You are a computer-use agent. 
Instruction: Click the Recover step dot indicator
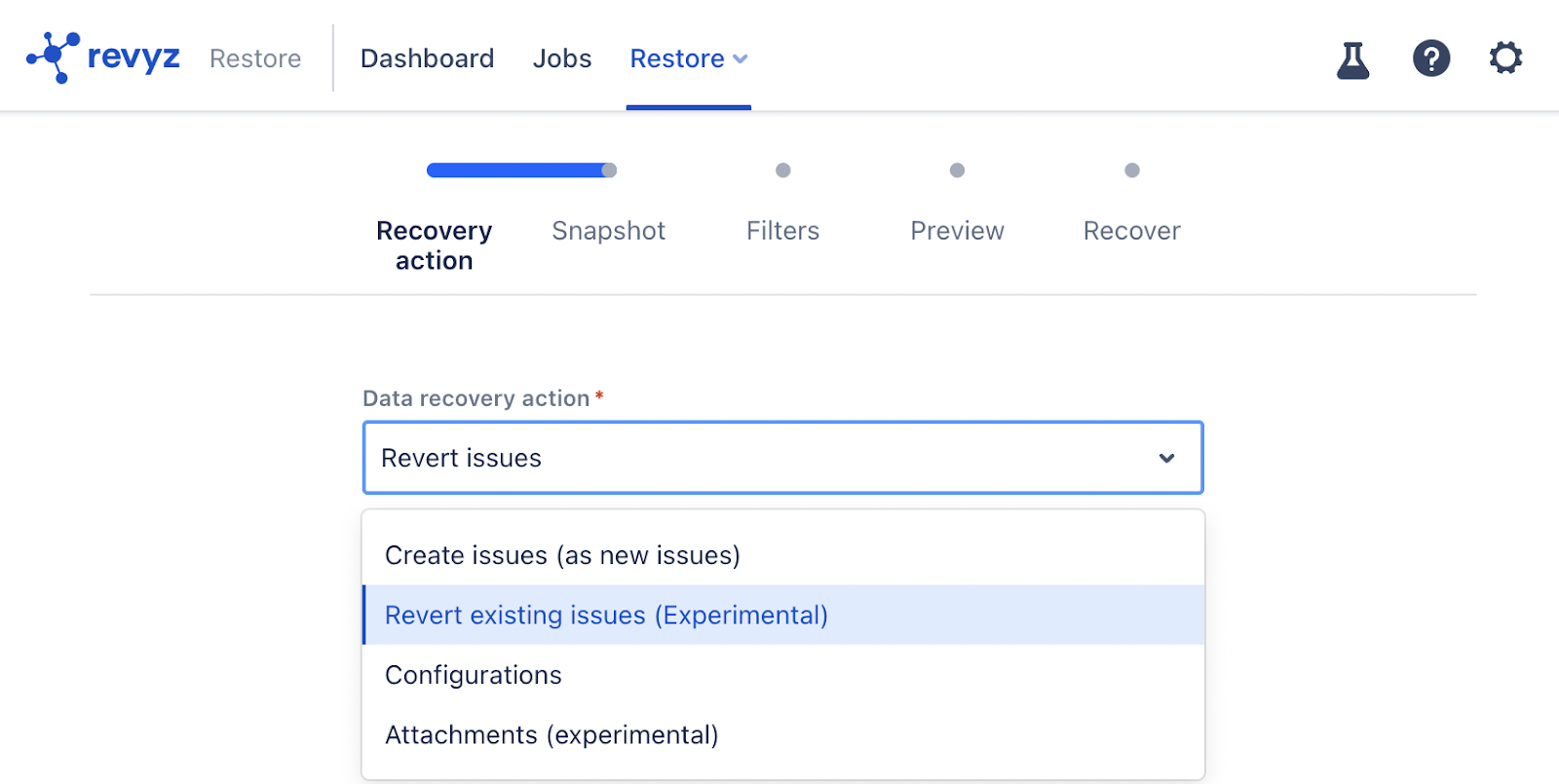(1131, 170)
